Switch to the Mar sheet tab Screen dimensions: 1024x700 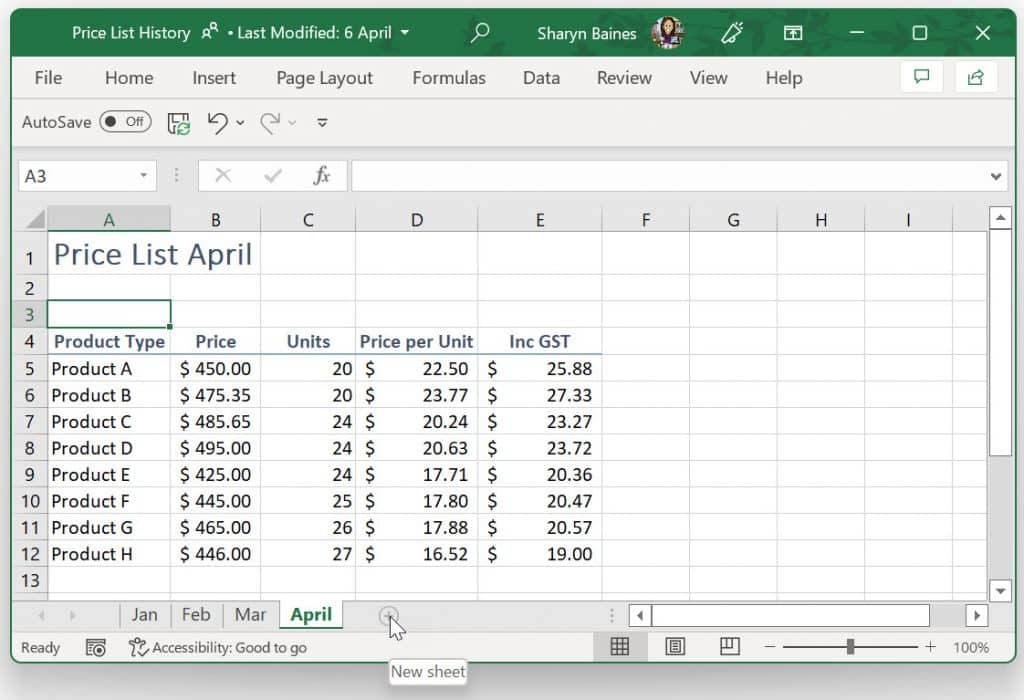pos(250,614)
